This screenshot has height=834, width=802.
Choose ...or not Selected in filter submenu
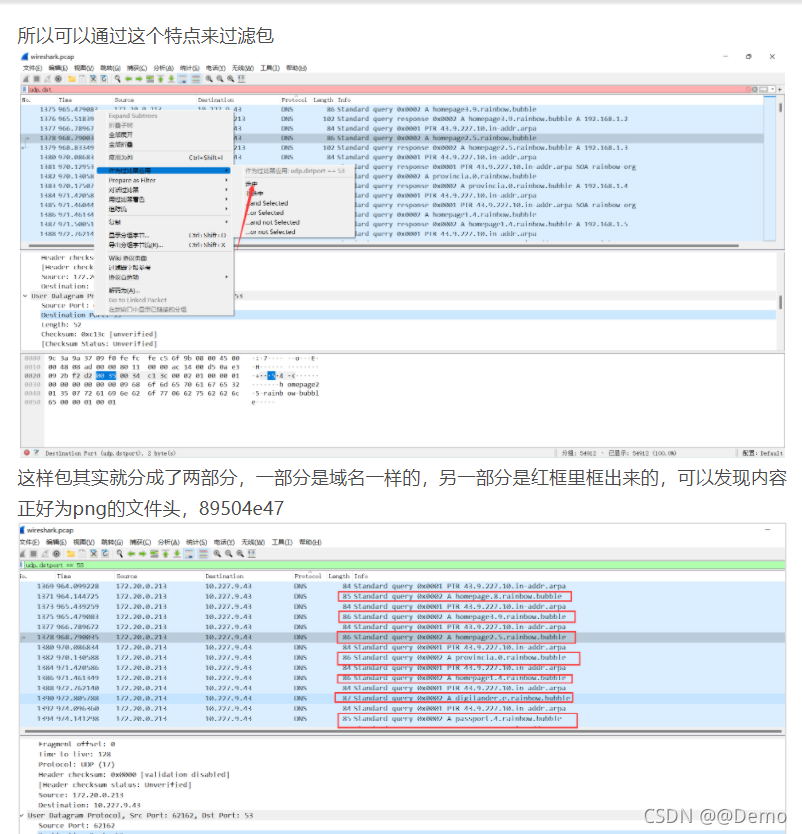271,232
